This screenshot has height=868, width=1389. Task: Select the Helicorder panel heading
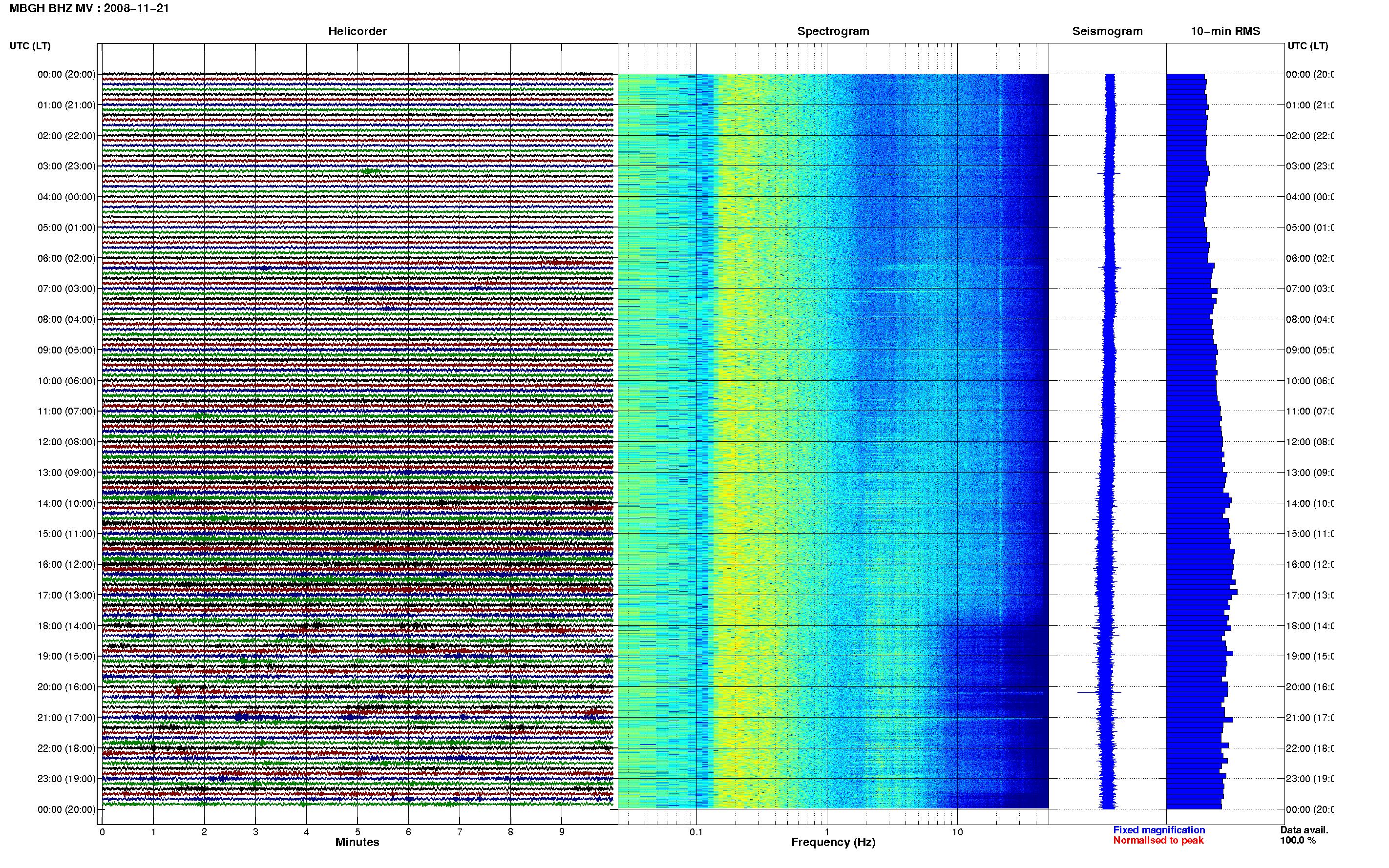(357, 32)
